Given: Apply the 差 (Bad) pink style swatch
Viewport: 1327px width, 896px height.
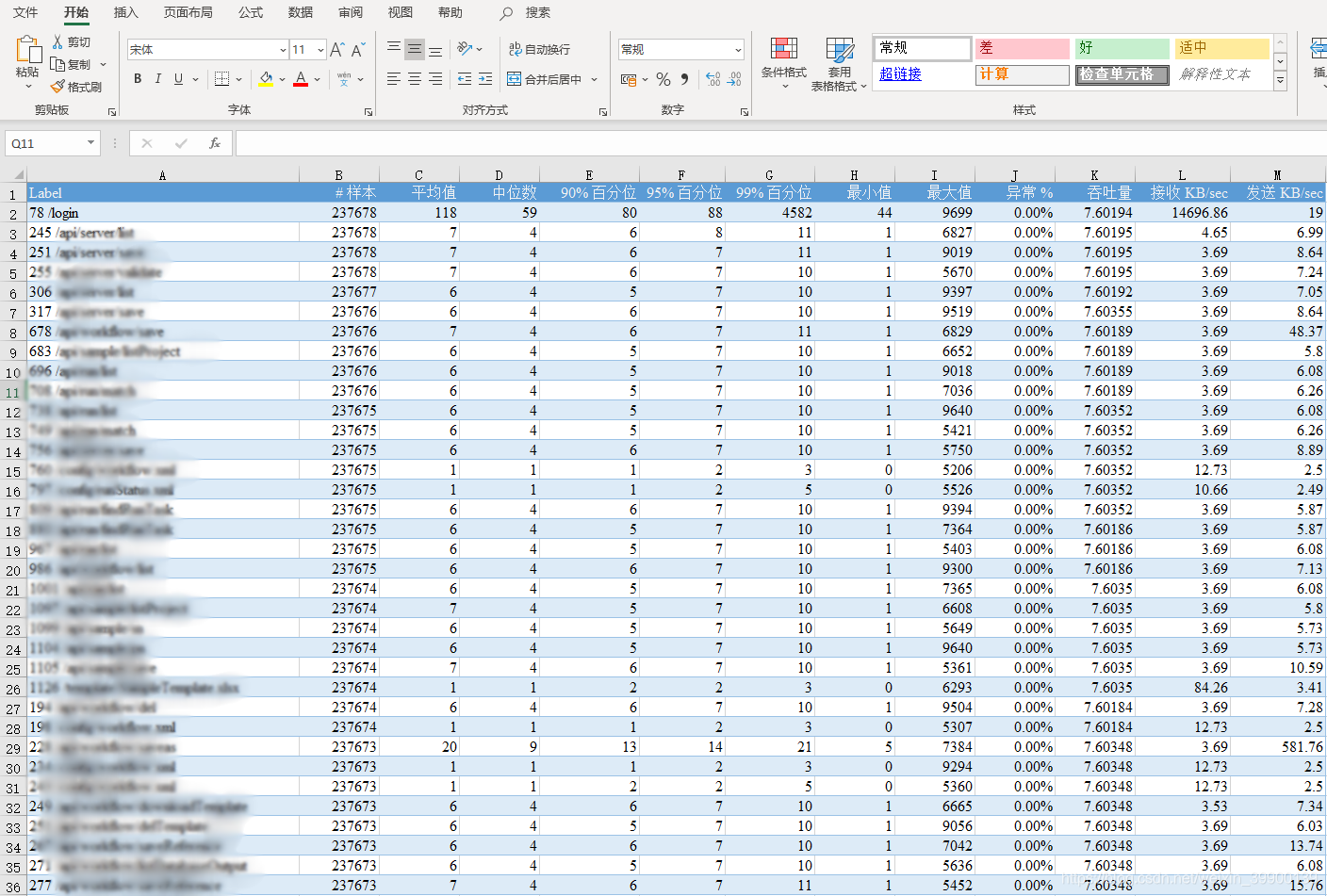Looking at the screenshot, I should pos(1023,48).
